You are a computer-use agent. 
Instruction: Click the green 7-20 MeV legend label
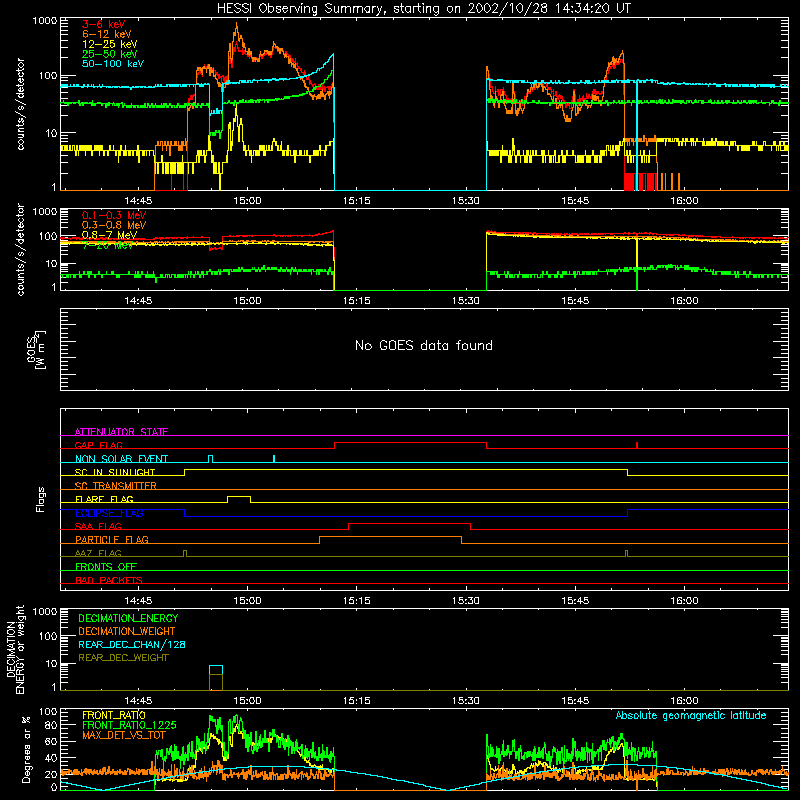click(107, 245)
